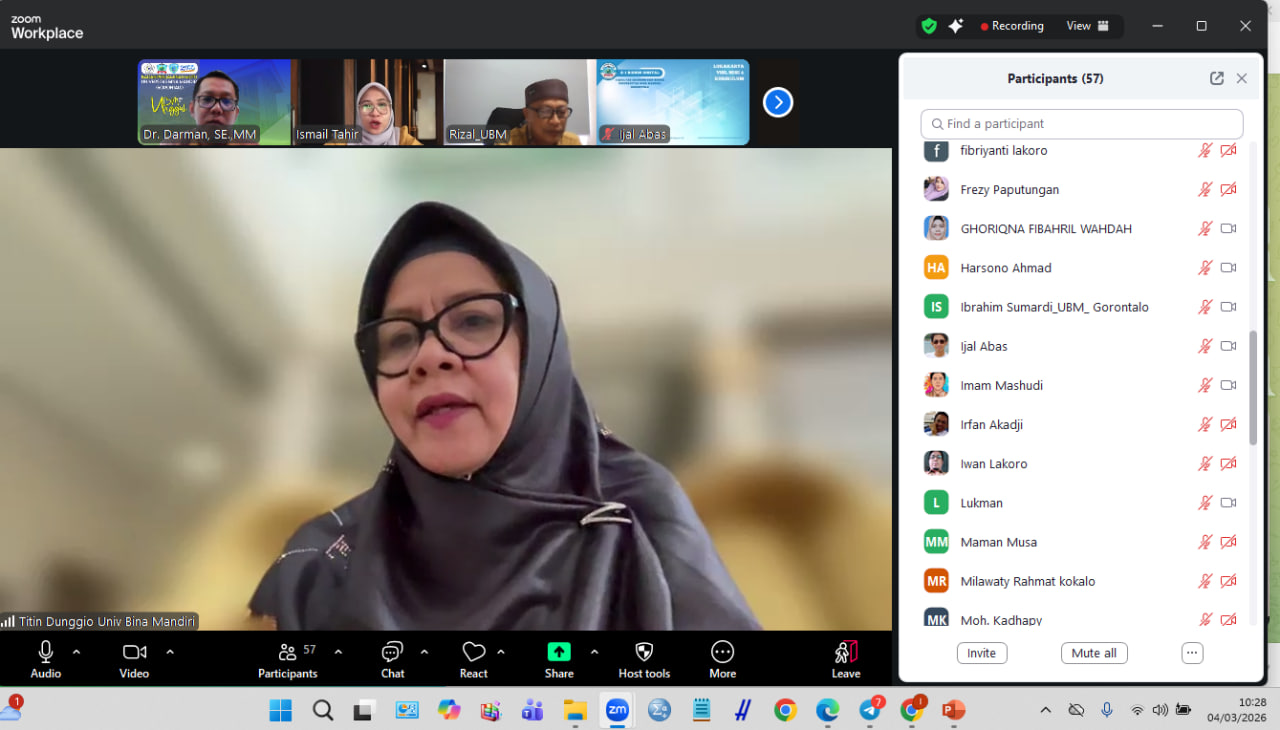Toggle the Audio microphone mute

pyautogui.click(x=46, y=652)
